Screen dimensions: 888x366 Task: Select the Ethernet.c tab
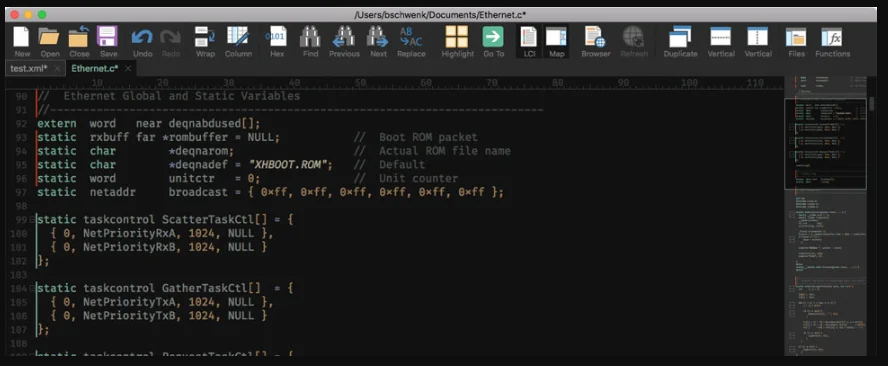tap(95, 69)
